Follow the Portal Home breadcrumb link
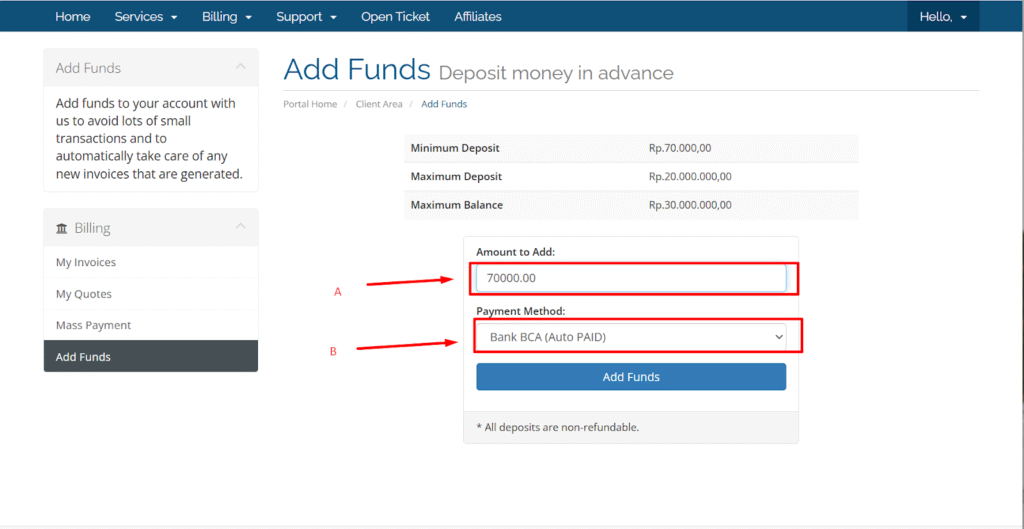This screenshot has width=1024, height=529. (x=310, y=104)
